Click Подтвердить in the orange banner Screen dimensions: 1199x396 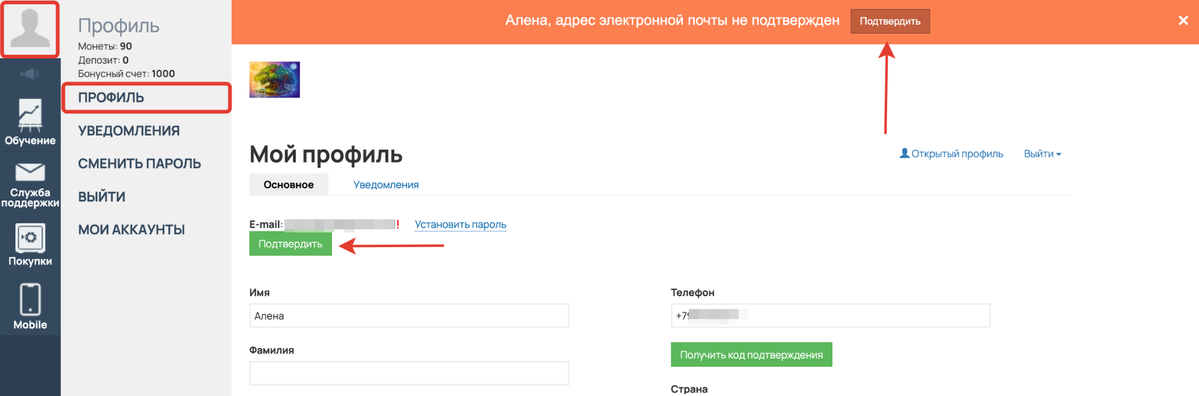coord(890,21)
